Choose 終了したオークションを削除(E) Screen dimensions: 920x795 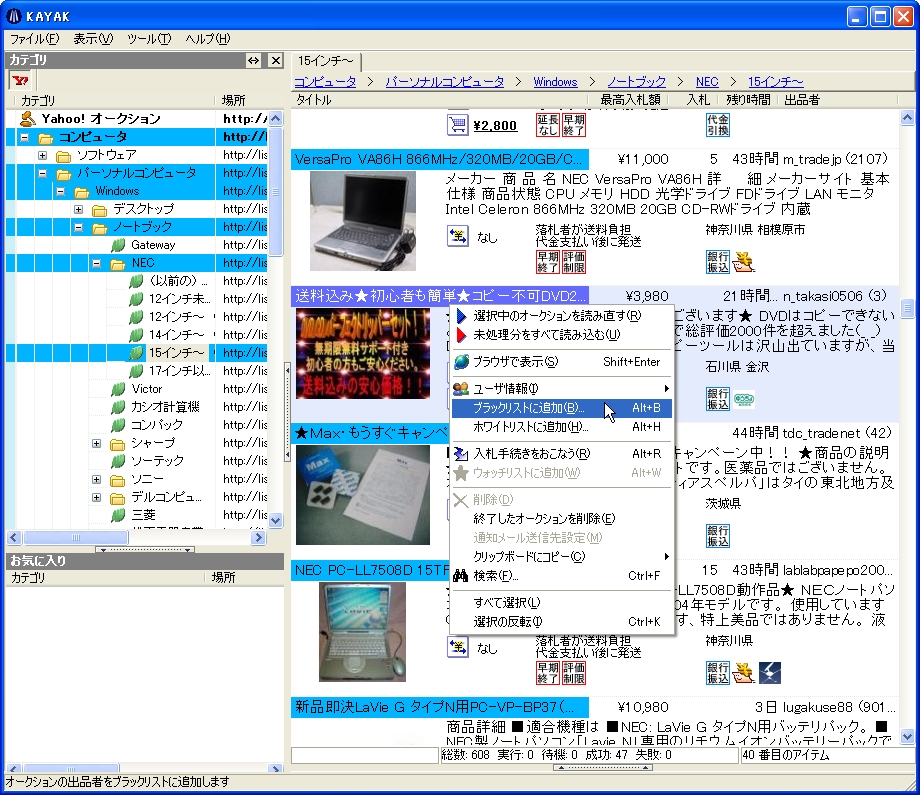(562, 519)
